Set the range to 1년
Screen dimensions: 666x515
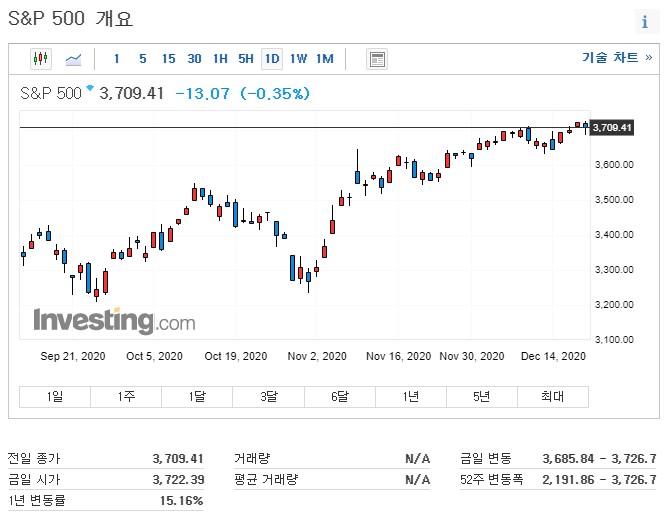click(x=411, y=396)
